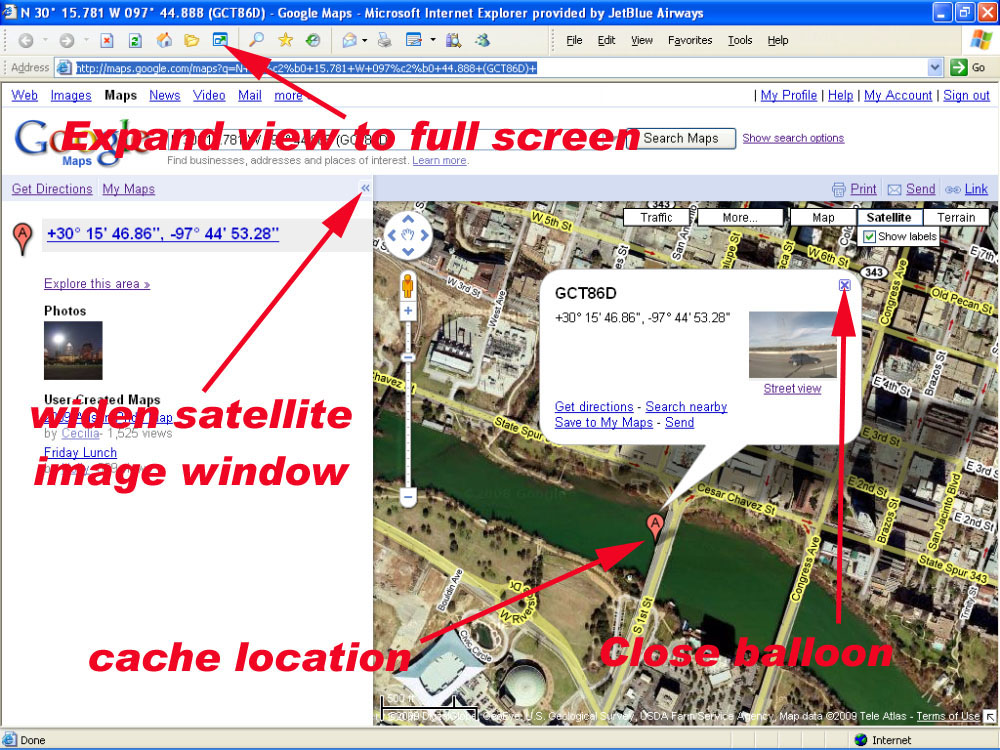Click the Street view link in balloon
This screenshot has width=1000, height=750.
[792, 388]
